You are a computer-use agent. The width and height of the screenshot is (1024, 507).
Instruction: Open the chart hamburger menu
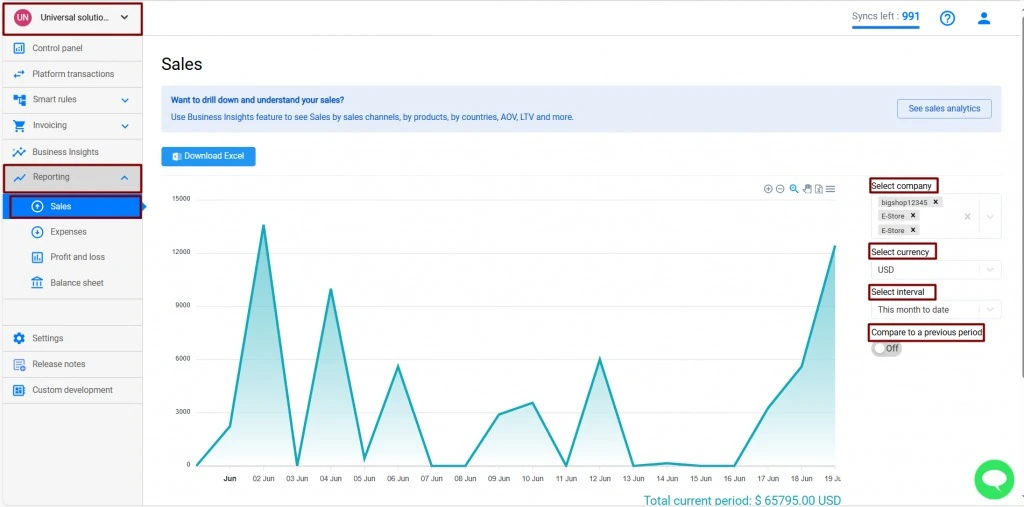click(830, 189)
